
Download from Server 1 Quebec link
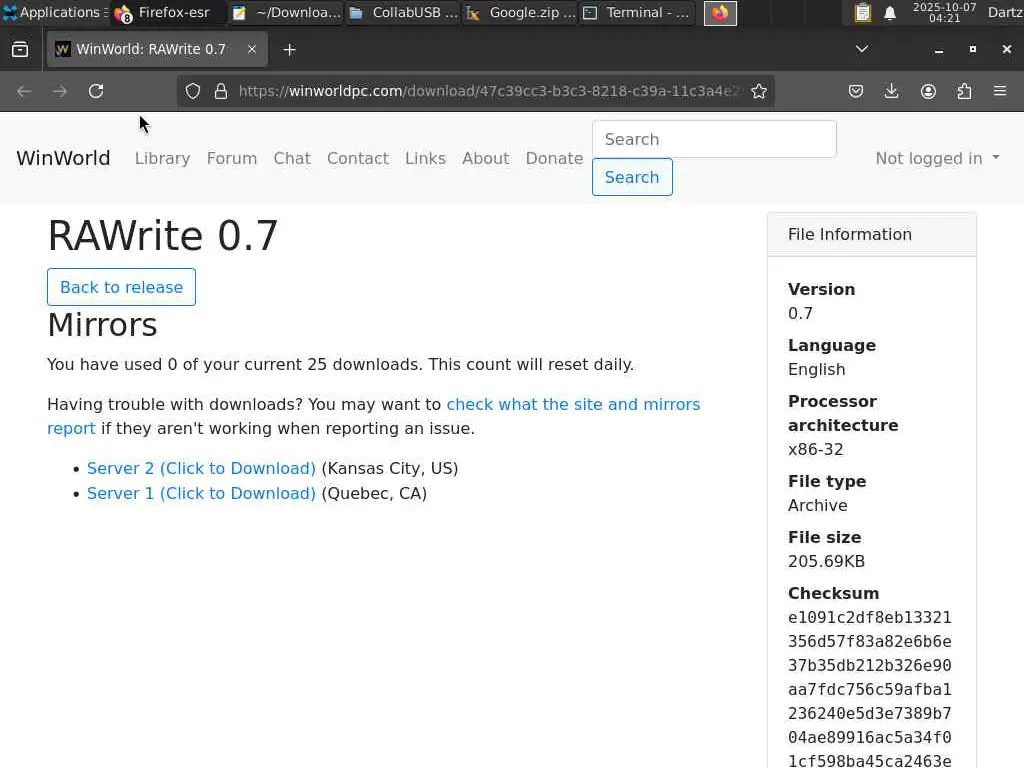point(201,493)
